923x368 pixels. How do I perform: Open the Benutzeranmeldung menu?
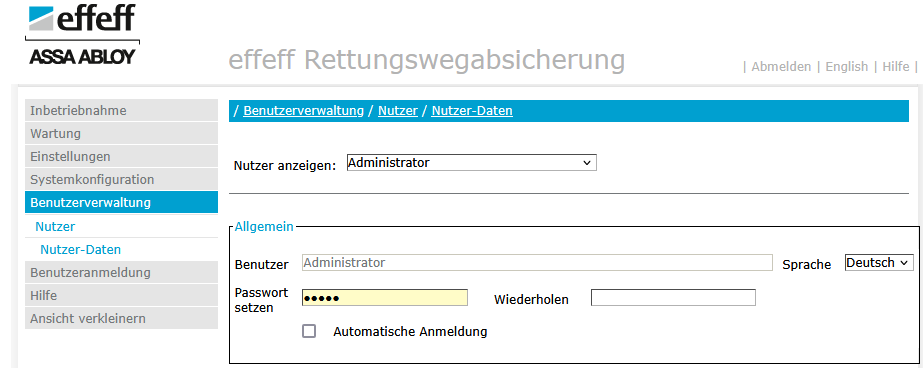(x=121, y=273)
